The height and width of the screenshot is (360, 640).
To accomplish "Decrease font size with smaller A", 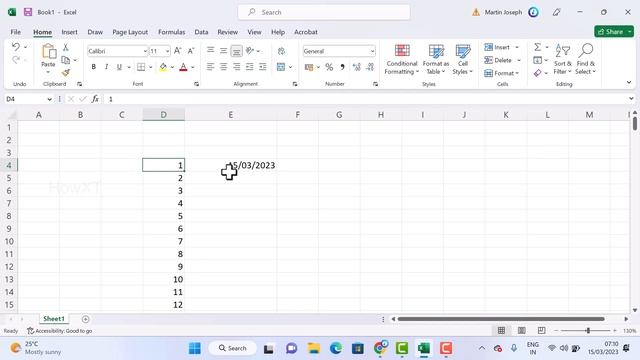I will tap(191, 51).
